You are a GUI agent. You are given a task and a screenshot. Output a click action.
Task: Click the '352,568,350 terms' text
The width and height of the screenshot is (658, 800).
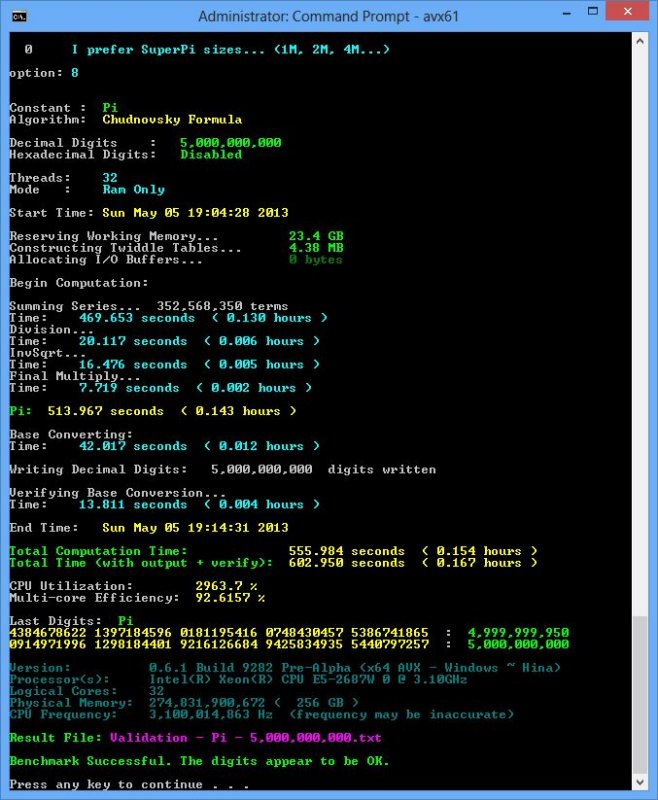pos(222,306)
